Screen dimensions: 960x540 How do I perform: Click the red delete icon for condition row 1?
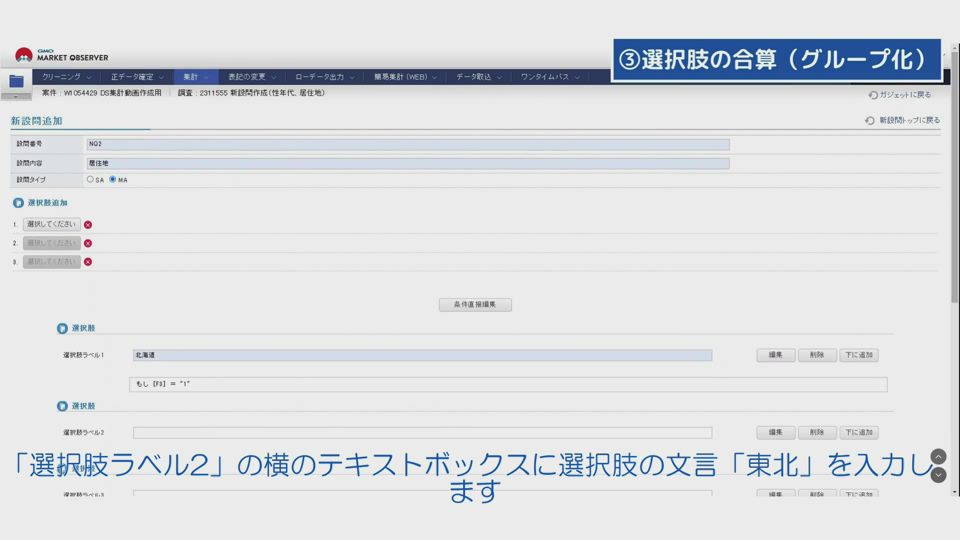point(88,225)
